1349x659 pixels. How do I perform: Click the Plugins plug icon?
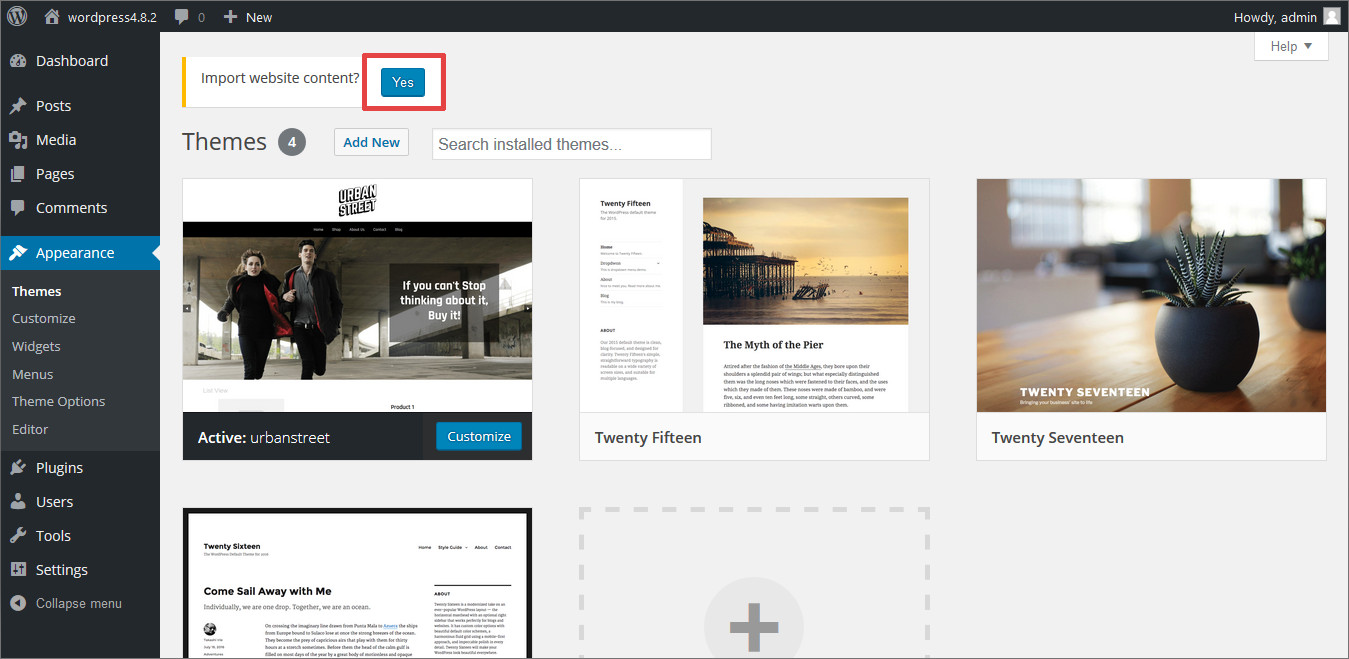point(18,468)
